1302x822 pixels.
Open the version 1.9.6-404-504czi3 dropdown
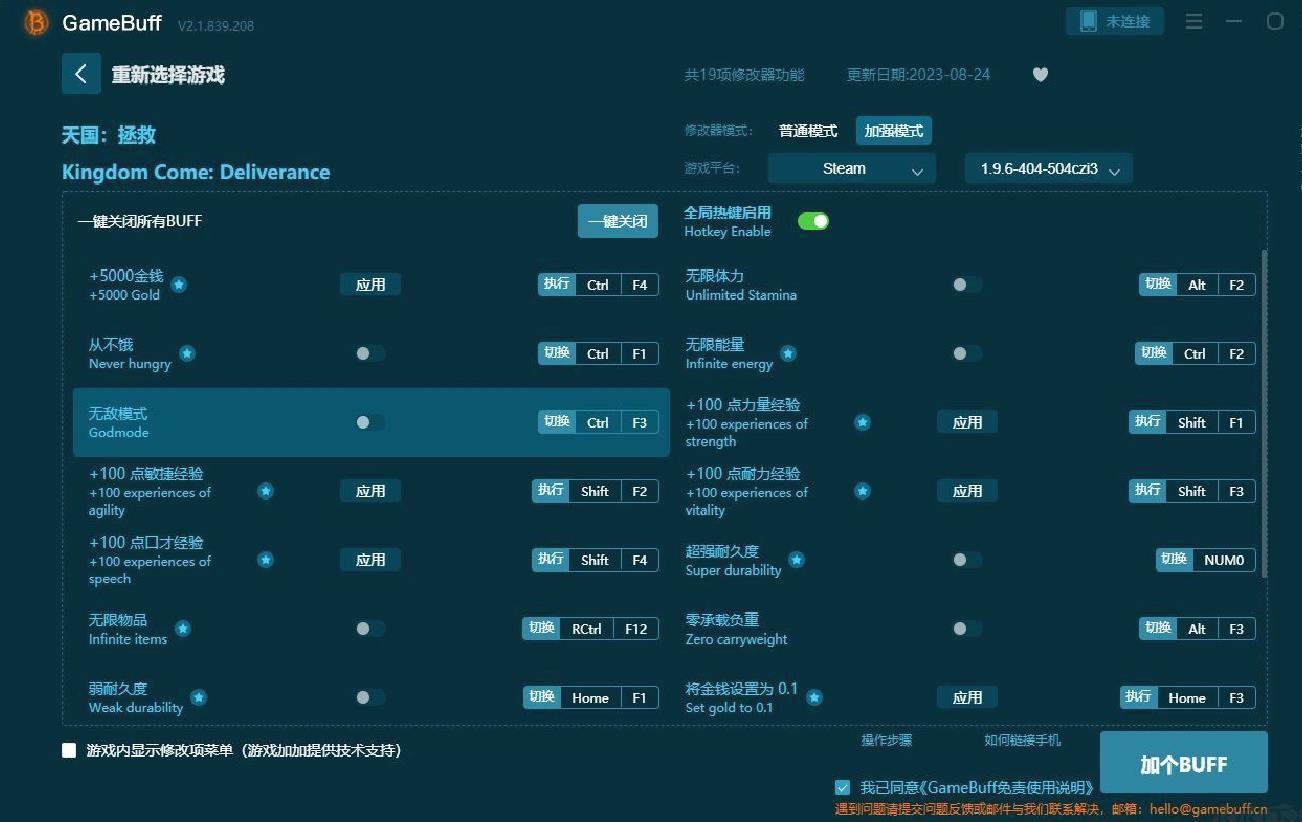[1048, 169]
